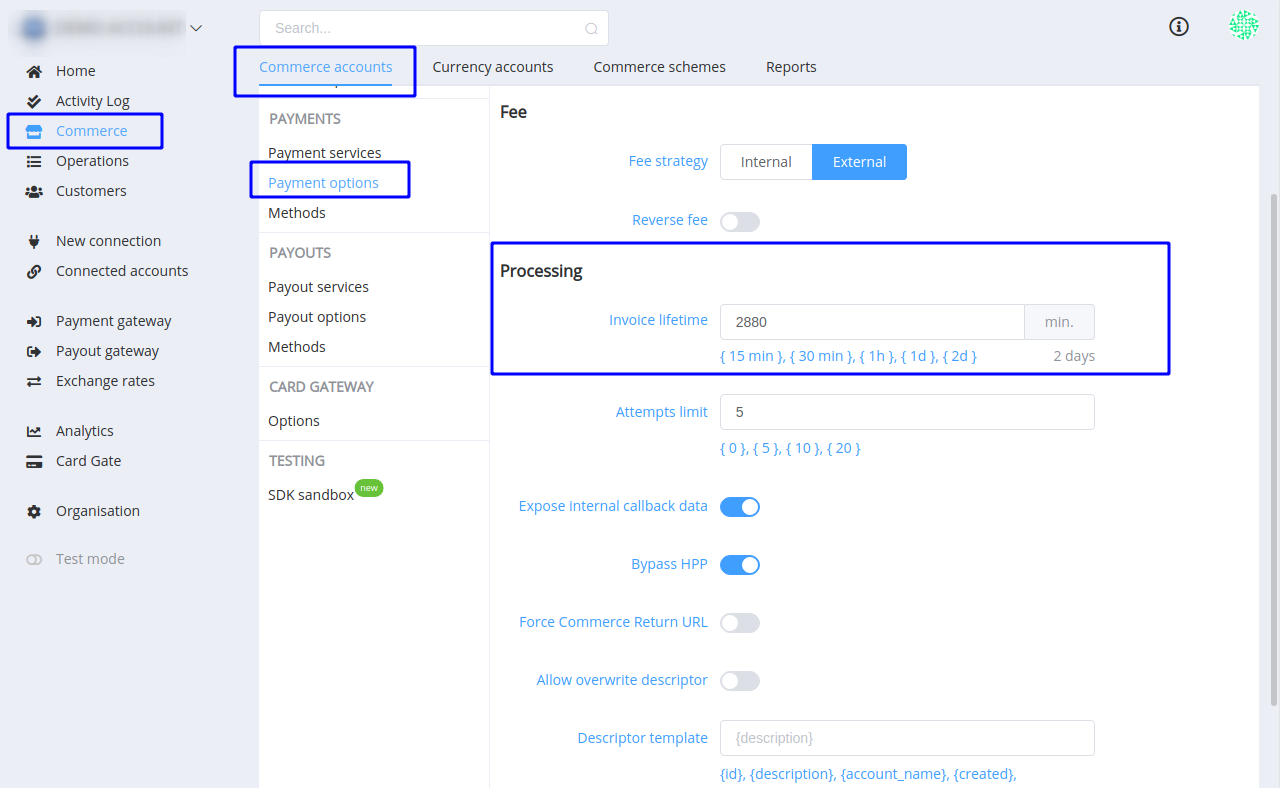Viewport: 1280px width, 788px height.
Task: Disable Expose internal callback data toggle
Action: point(740,507)
